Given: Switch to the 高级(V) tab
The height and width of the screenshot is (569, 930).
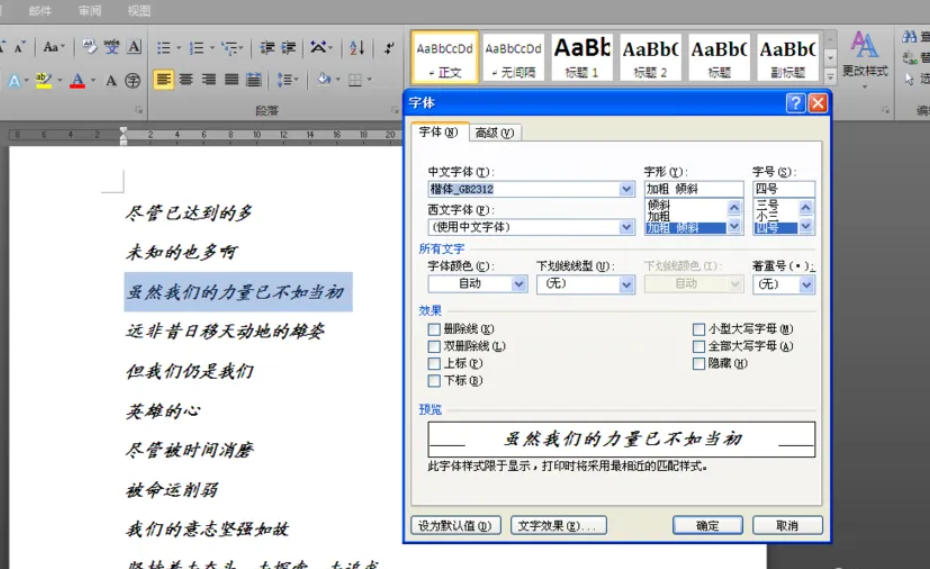Looking at the screenshot, I should coord(495,133).
